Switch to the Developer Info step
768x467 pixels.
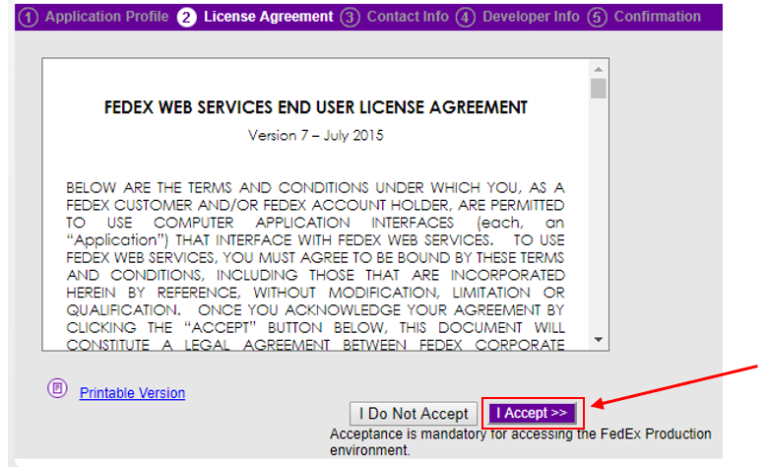(530, 17)
